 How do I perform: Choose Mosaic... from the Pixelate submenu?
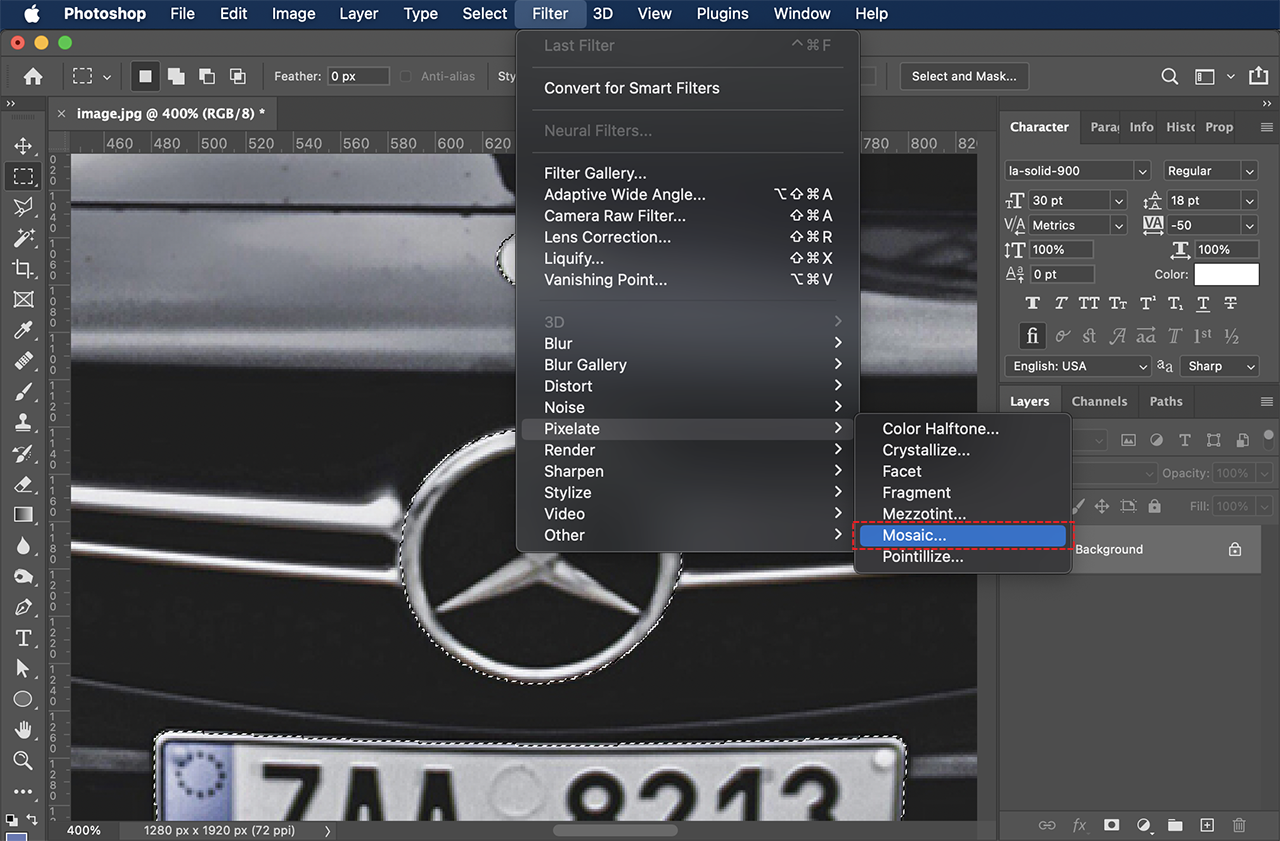(x=962, y=535)
